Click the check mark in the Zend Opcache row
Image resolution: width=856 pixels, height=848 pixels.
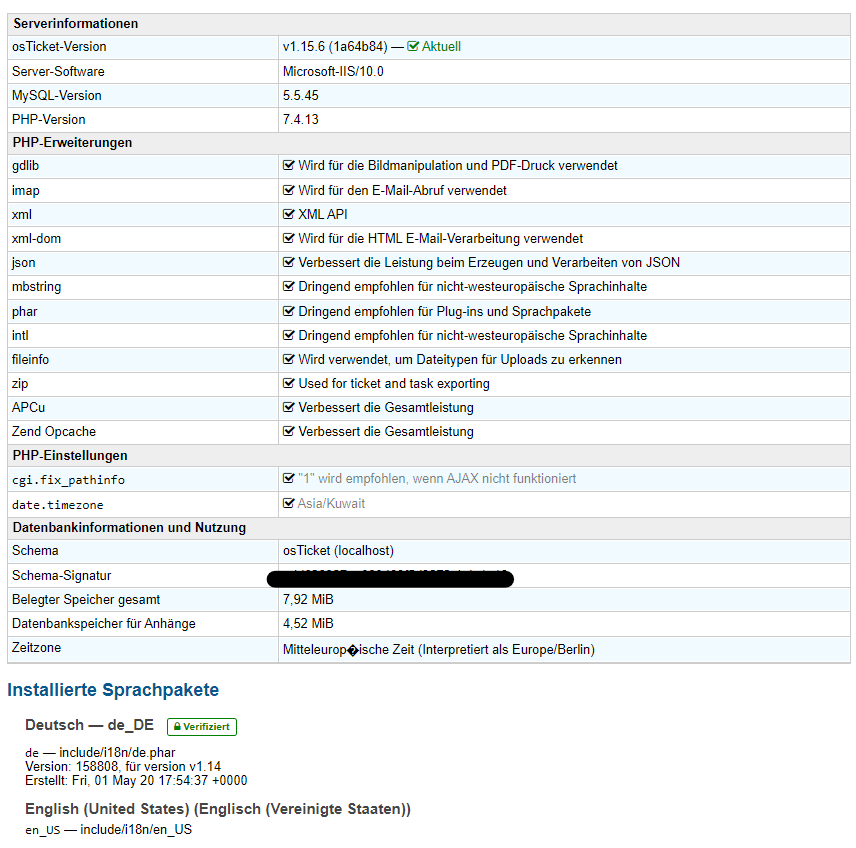289,432
